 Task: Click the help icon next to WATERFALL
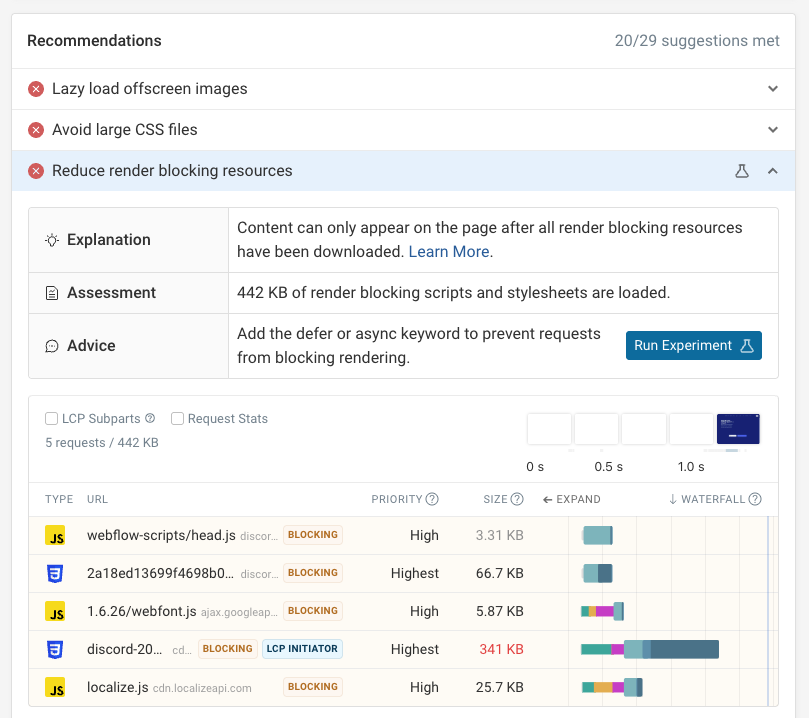(x=755, y=499)
